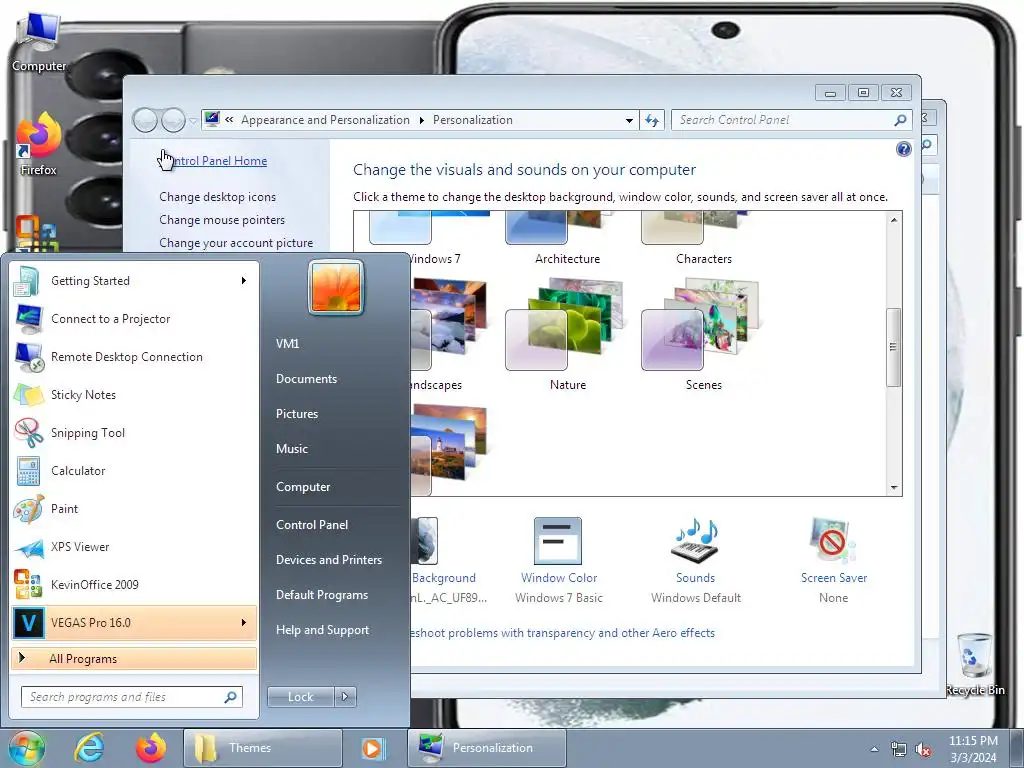Image resolution: width=1024 pixels, height=768 pixels.
Task: Click the Start orb button
Action: pyautogui.click(x=27, y=748)
